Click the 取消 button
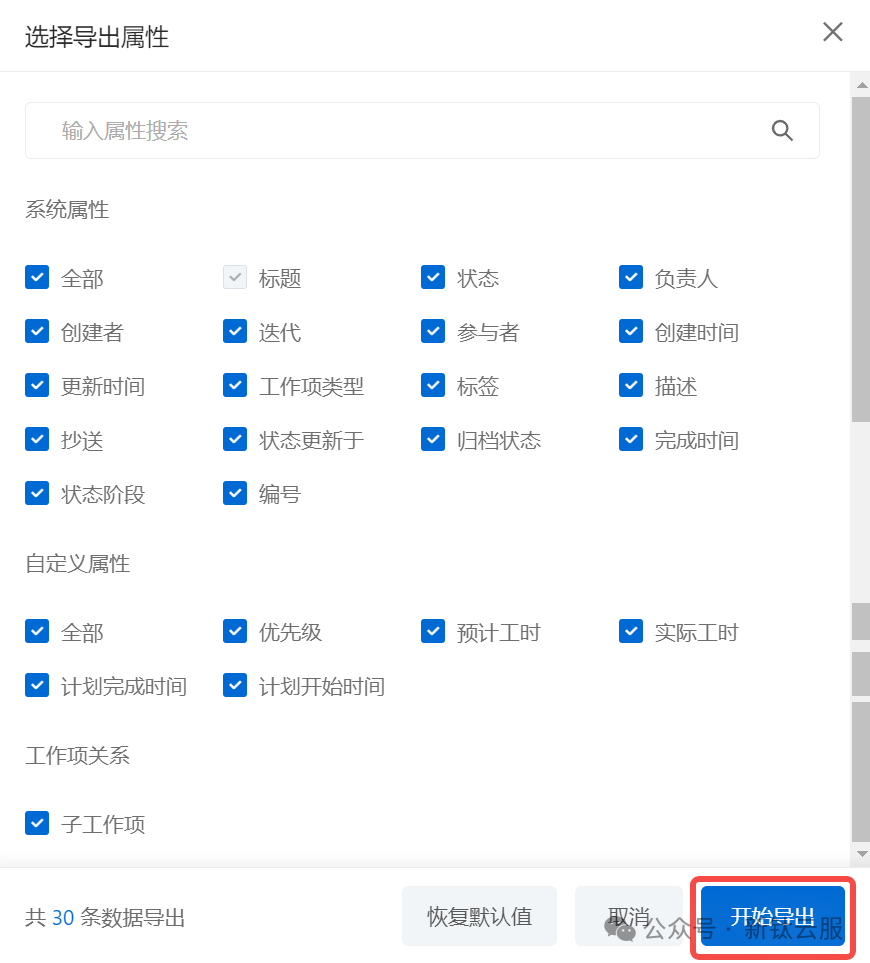The height and width of the screenshot is (963, 870). click(x=629, y=916)
